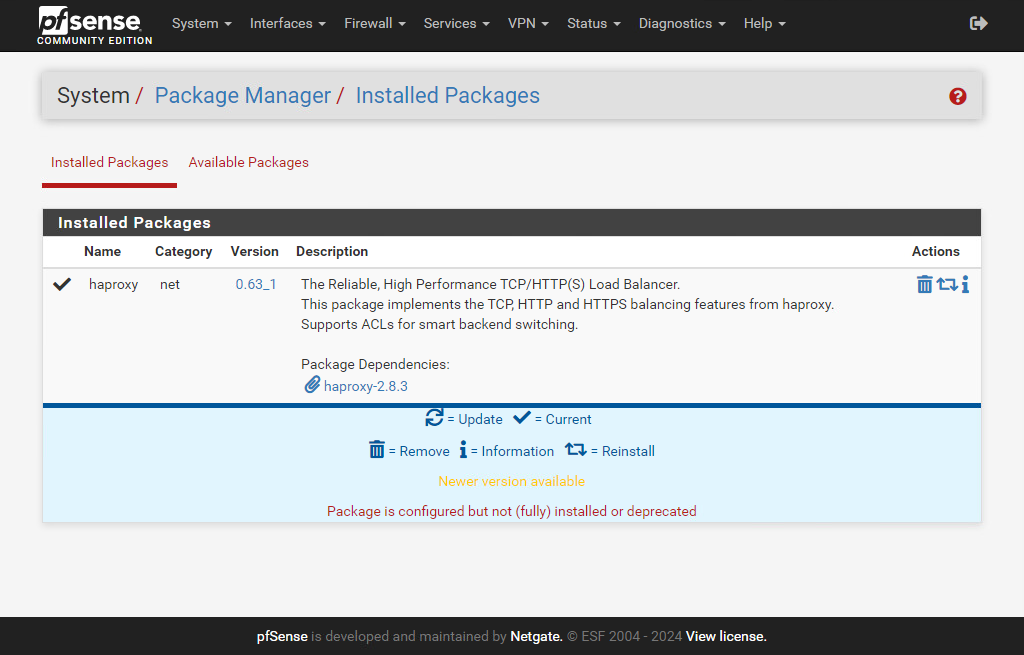Screen dimensions: 1024x655
Task: Open the haproxy-2.8.3 dependency link
Action: [366, 387]
